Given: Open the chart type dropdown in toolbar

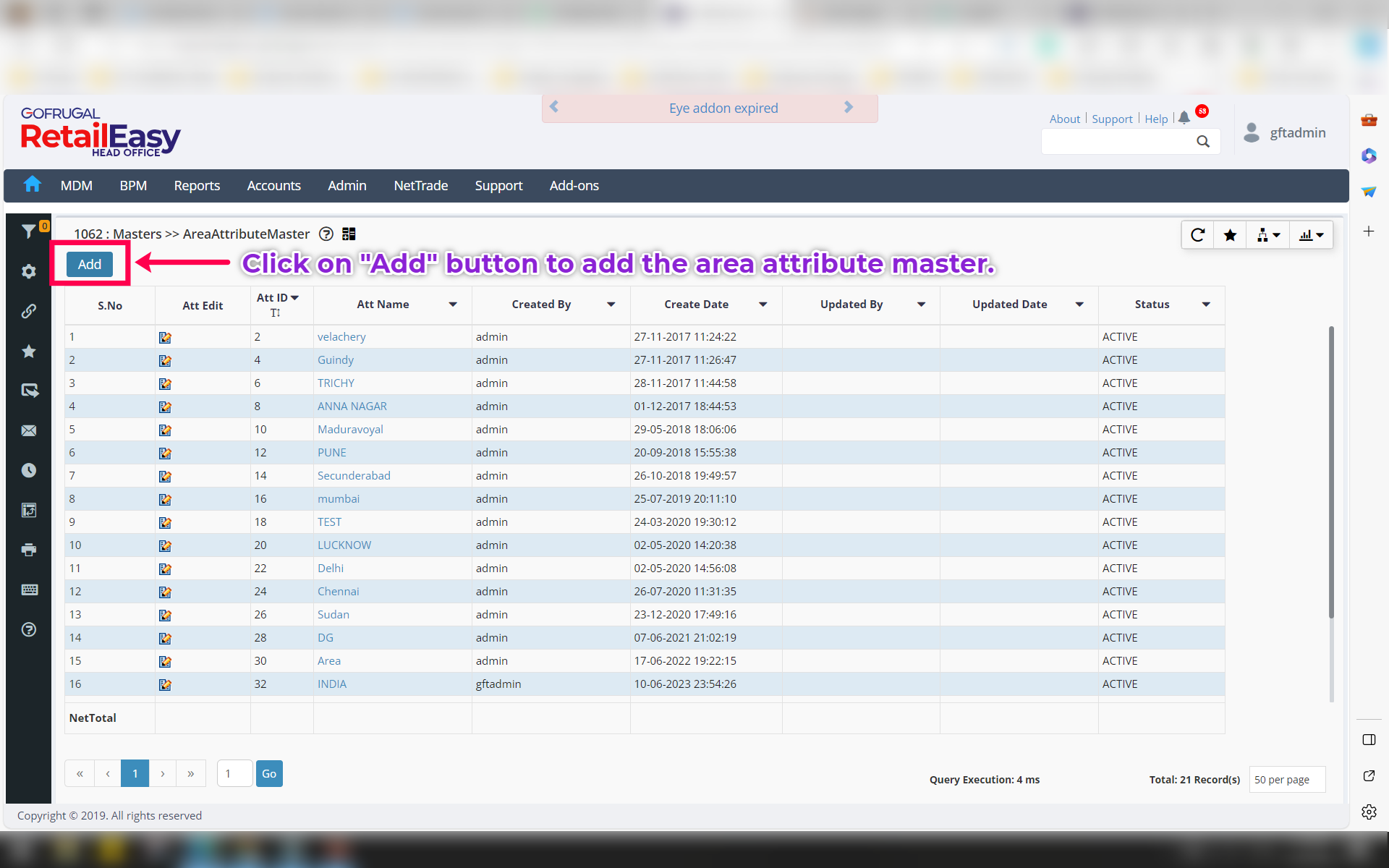Looking at the screenshot, I should [1311, 235].
